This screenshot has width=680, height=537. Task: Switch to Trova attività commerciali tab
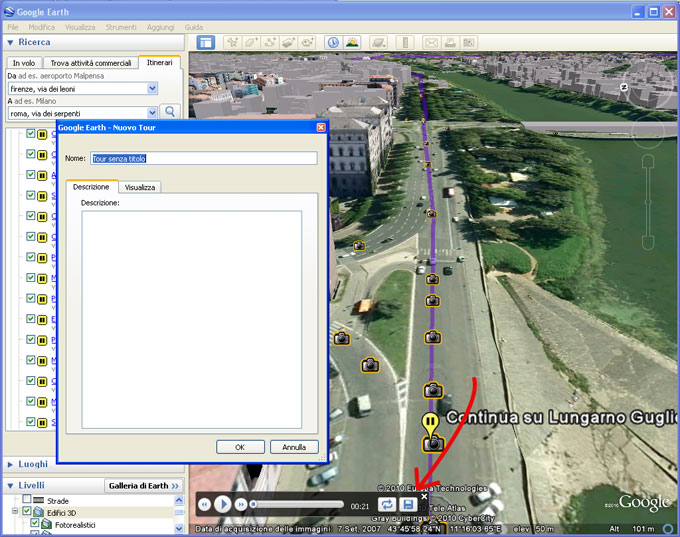[91, 63]
